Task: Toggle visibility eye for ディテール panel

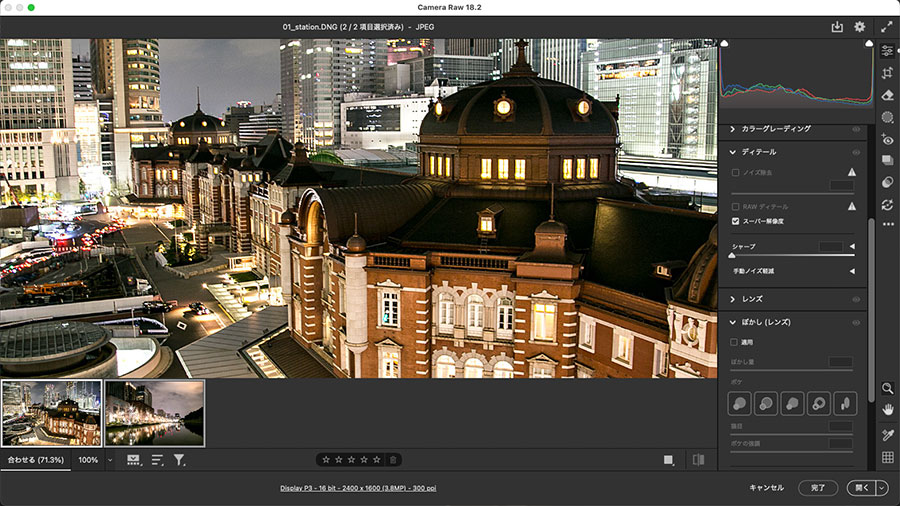Action: 856,152
